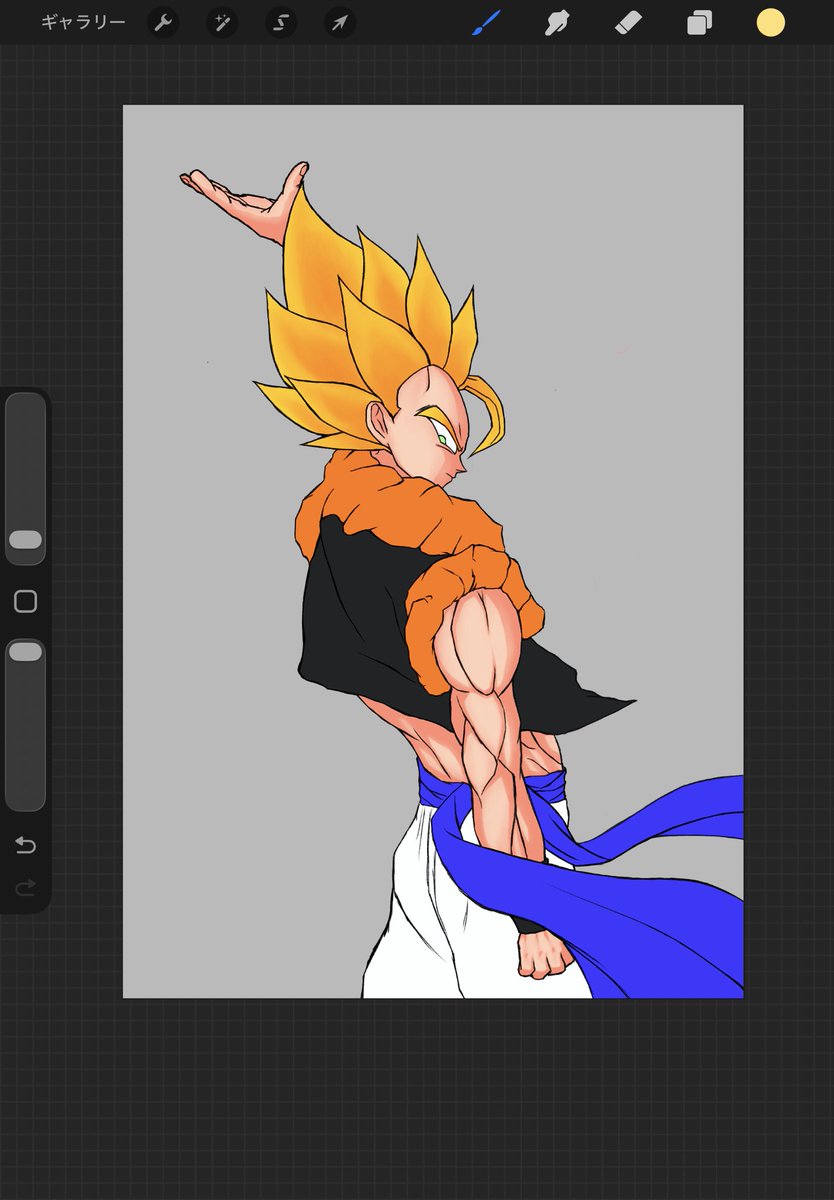The width and height of the screenshot is (834, 1200).
Task: Redo the action with forward arrow
Action: pos(25,886)
